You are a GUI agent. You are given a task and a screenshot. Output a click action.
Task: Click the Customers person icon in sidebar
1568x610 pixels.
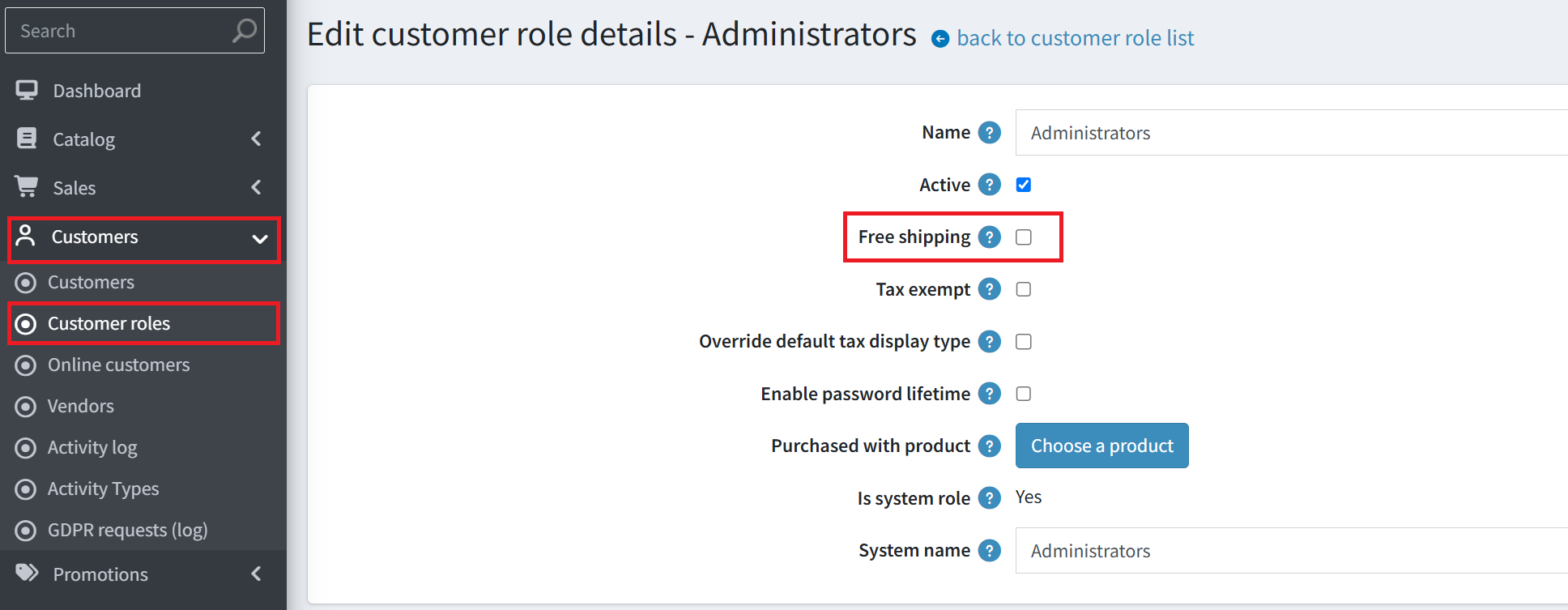26,236
